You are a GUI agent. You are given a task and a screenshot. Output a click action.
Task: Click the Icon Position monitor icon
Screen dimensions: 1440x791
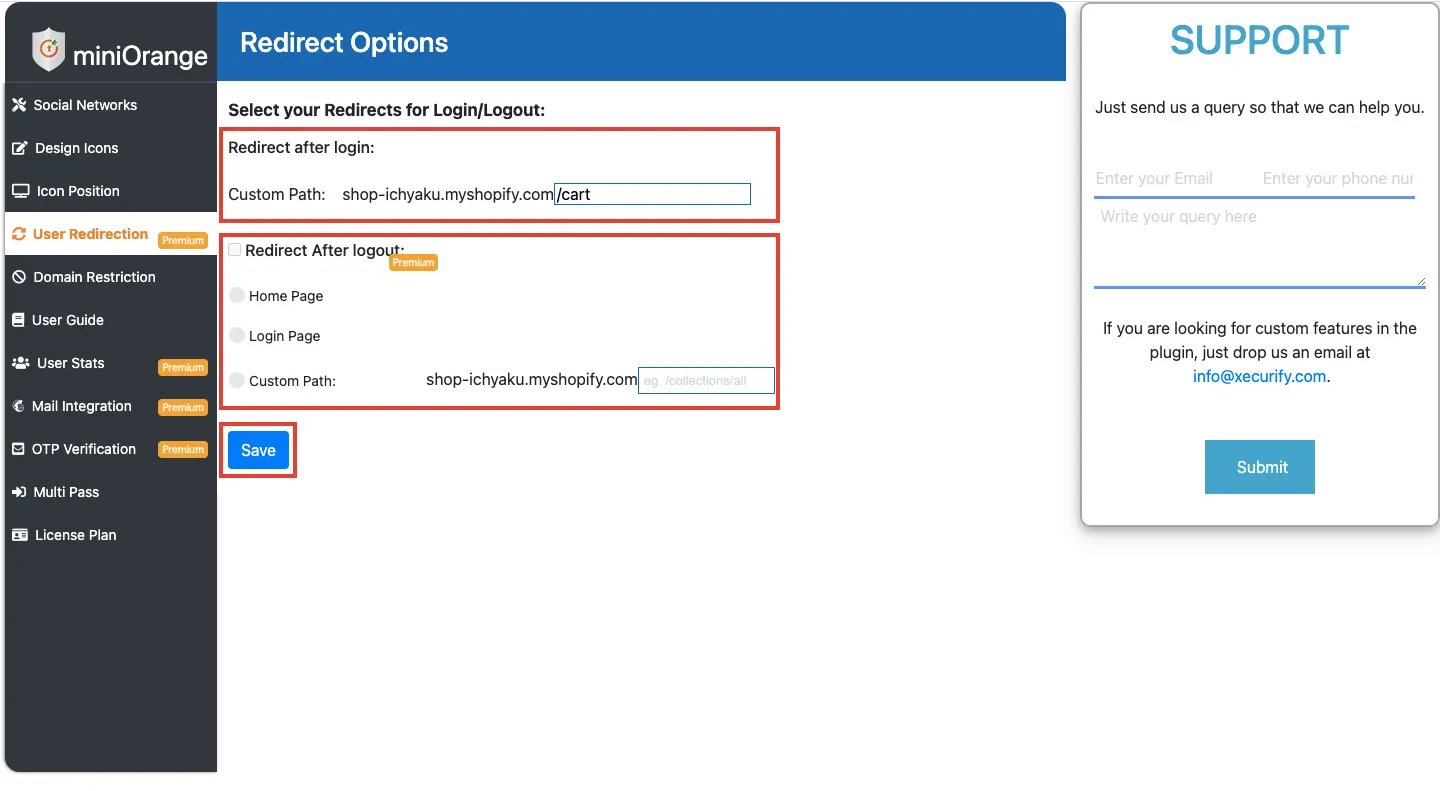pos(20,191)
